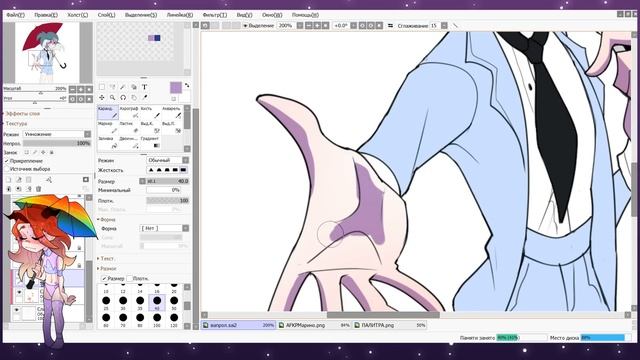The image size is (640, 360).
Task: Choose the Акварель watercolor brush
Action: click(172, 113)
